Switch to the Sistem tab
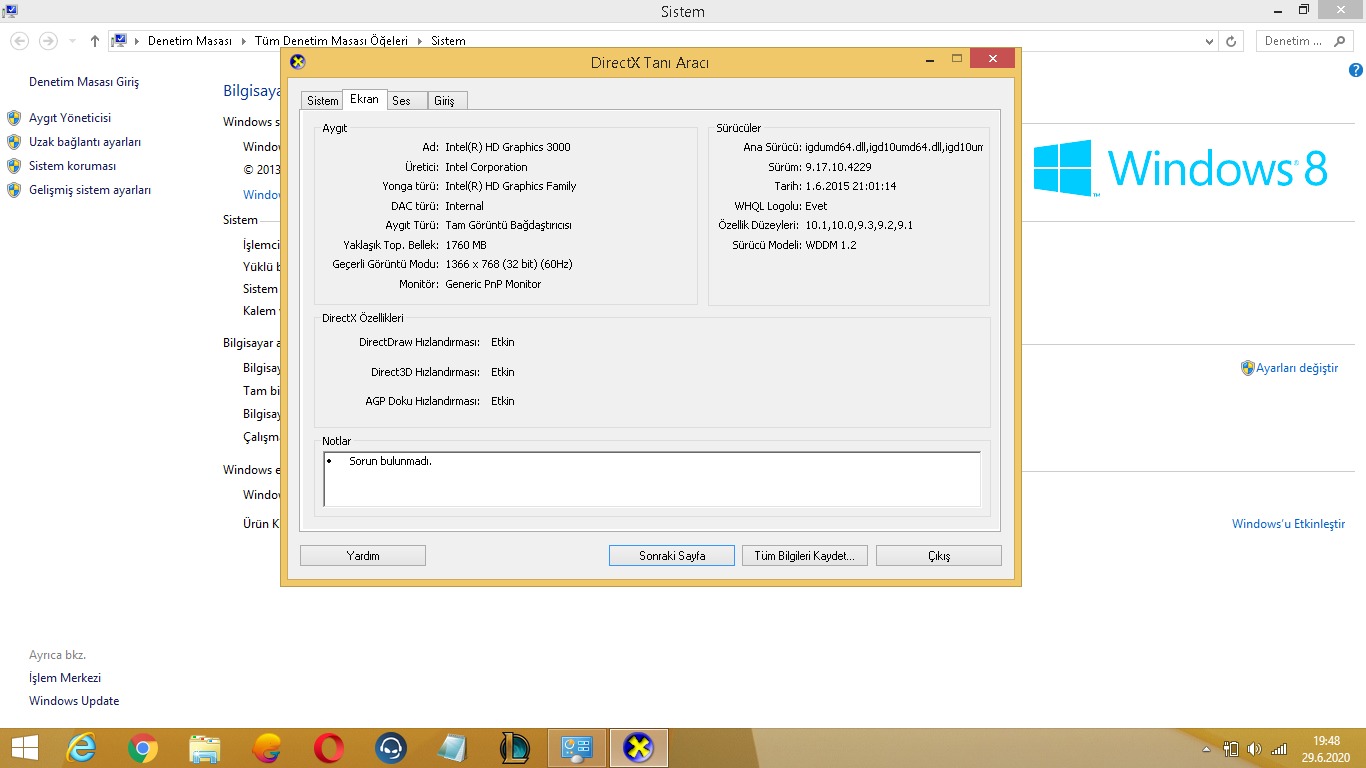Screen dimensions: 1366x768 click(x=322, y=101)
